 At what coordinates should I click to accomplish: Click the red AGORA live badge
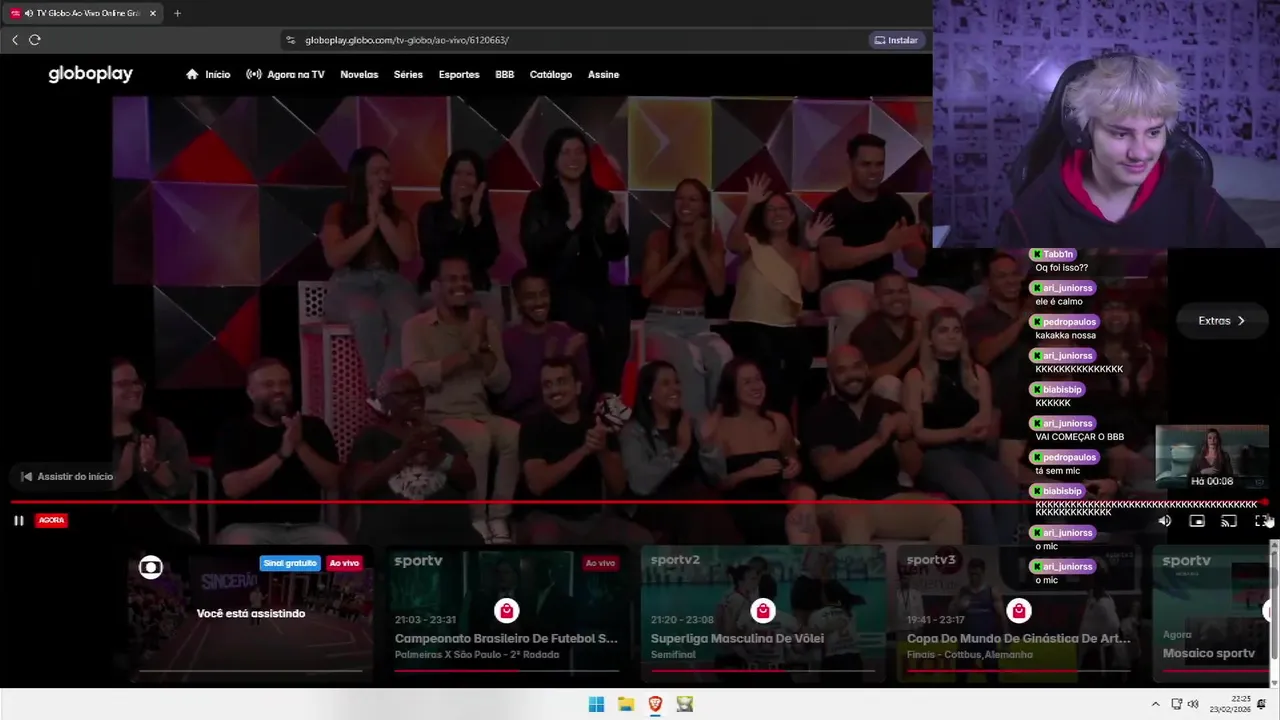click(x=51, y=520)
